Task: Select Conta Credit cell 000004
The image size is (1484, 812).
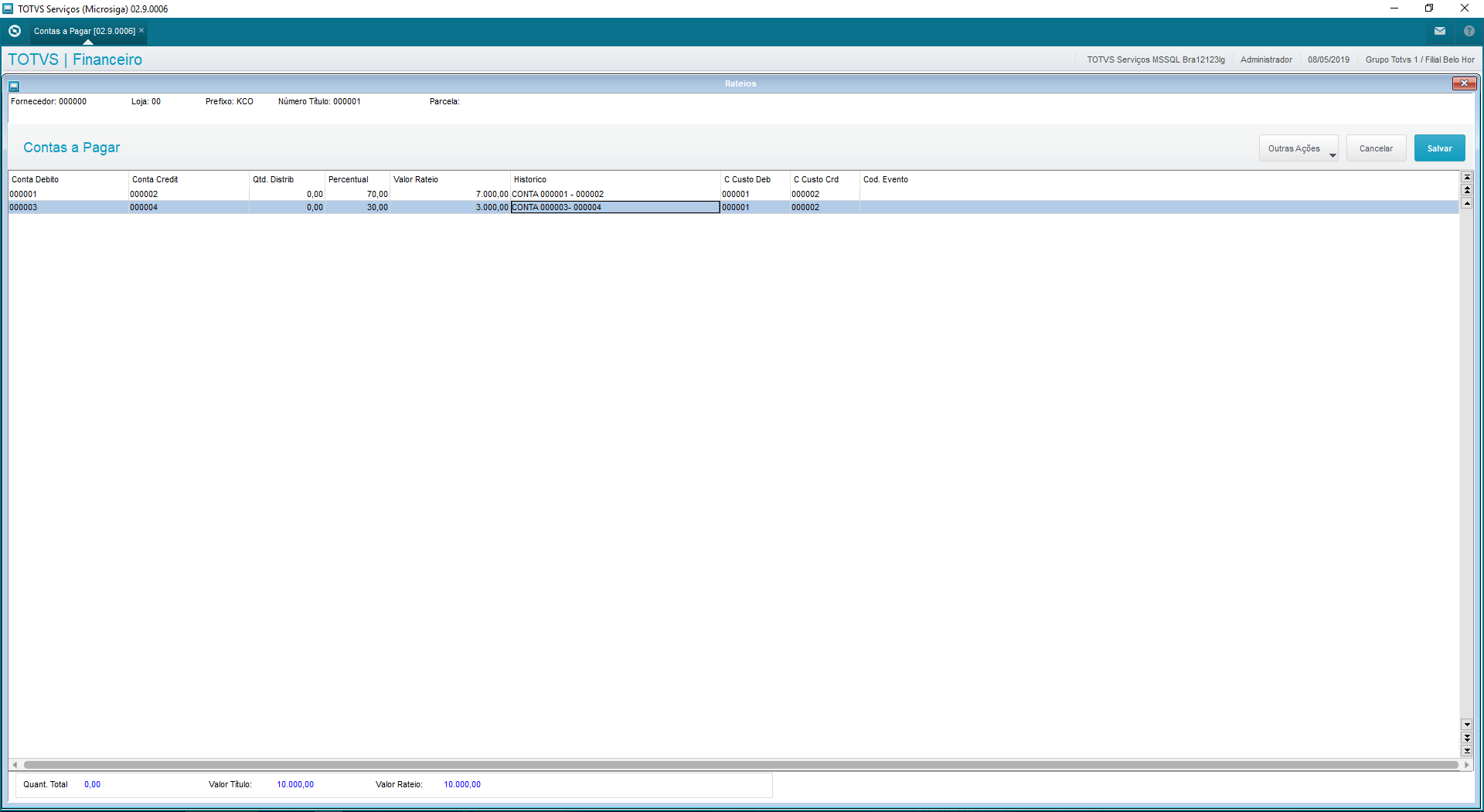Action: tap(189, 207)
